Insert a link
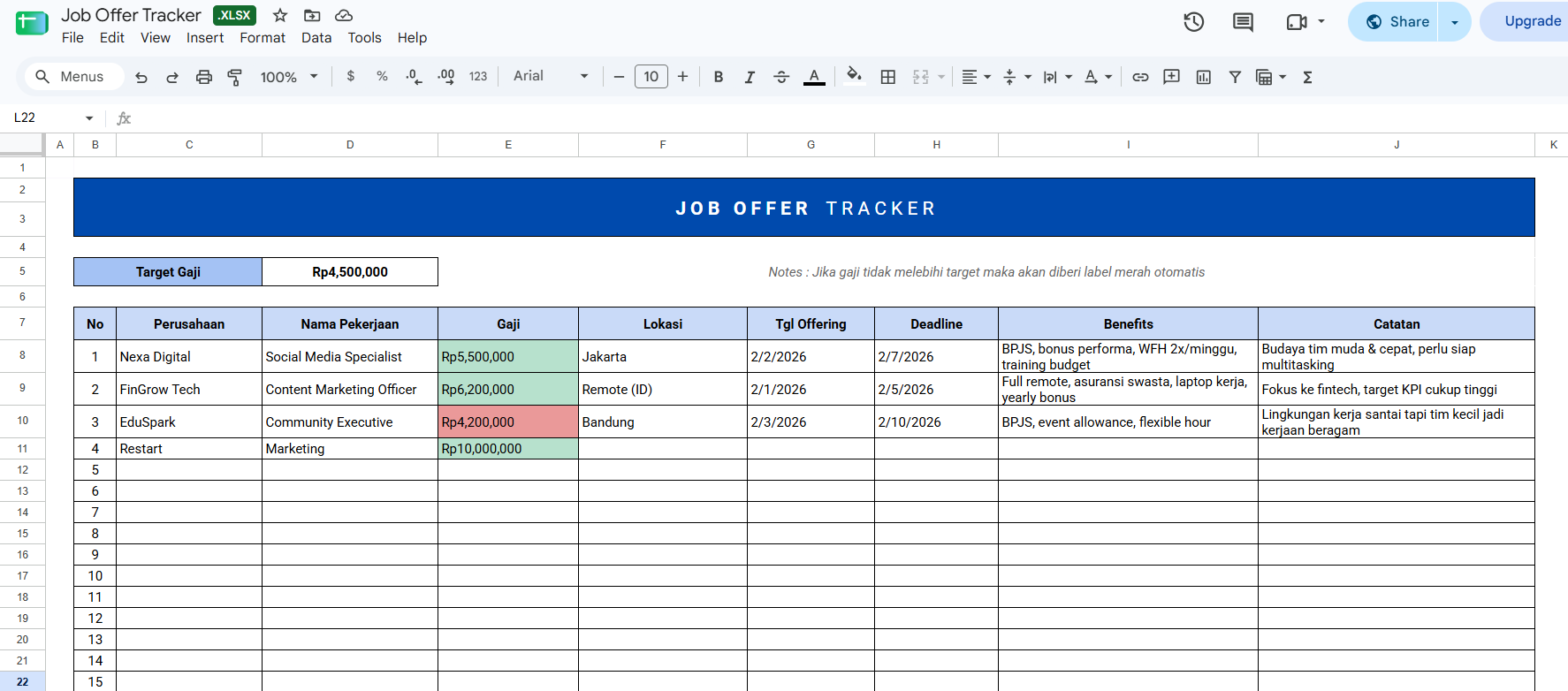 point(1140,77)
